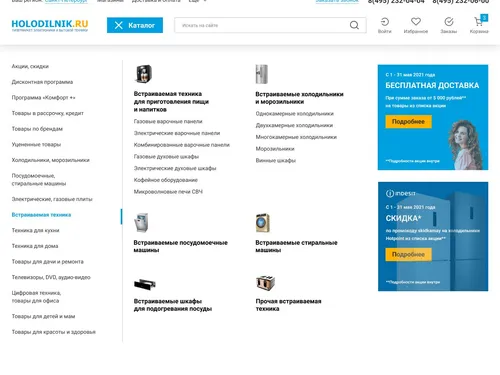Open Двухкамерные холодильники link
The height and width of the screenshot is (375, 500).
[294, 125]
